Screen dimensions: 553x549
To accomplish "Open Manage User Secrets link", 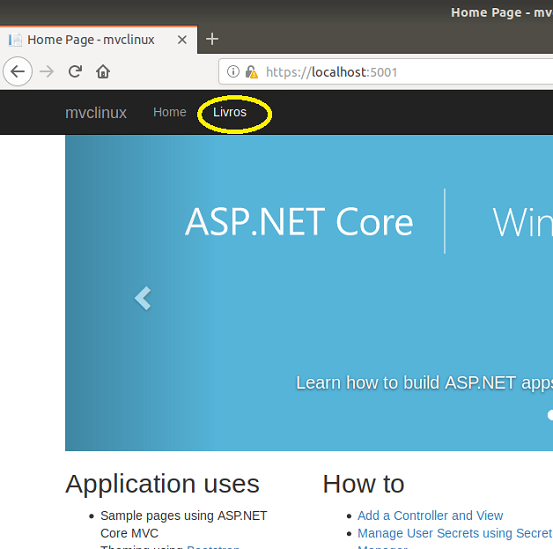I will point(455,533).
